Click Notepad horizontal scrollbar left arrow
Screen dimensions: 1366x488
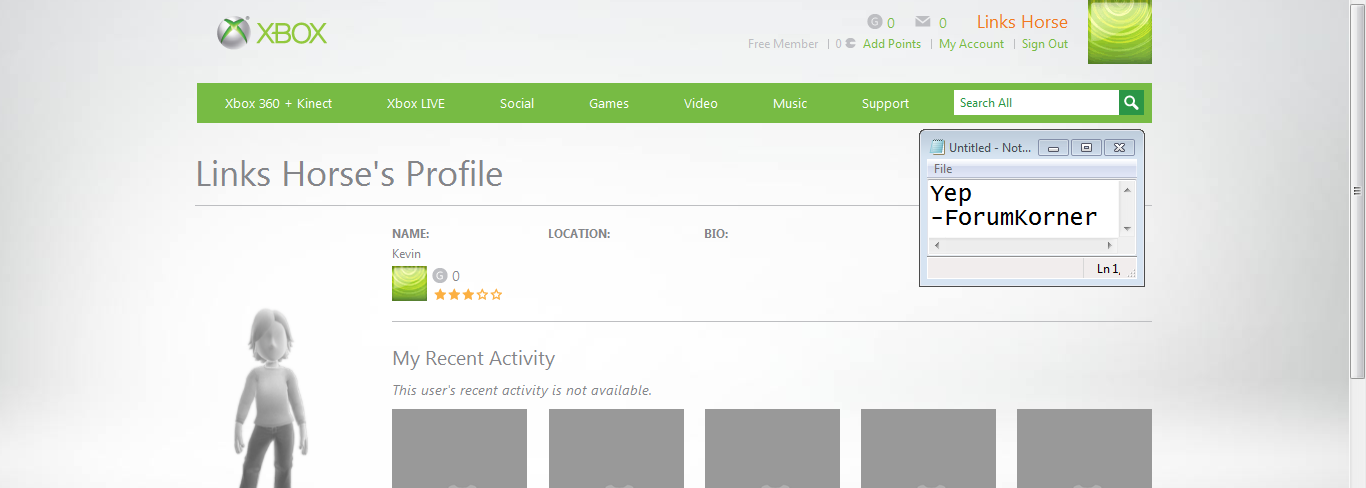936,245
